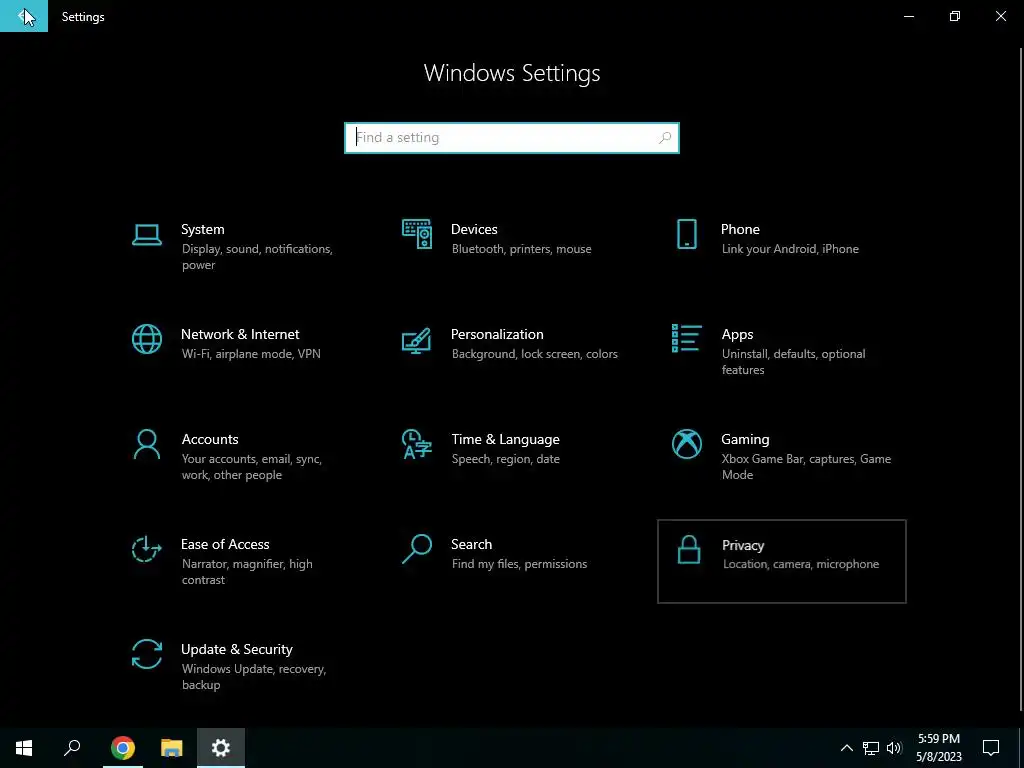Click 'Speech, region, date' description
The image size is (1024, 768).
(505, 459)
